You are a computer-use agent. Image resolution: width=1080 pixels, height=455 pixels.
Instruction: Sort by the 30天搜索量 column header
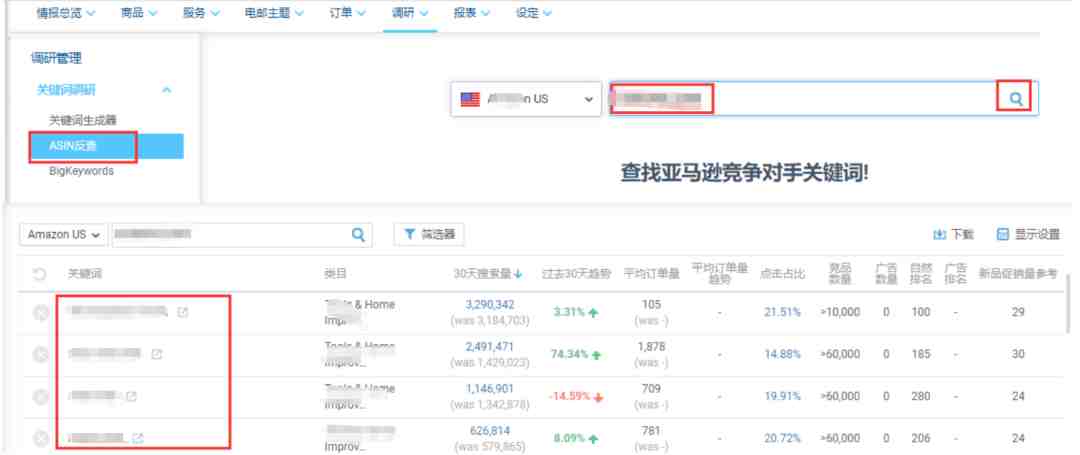(x=491, y=274)
